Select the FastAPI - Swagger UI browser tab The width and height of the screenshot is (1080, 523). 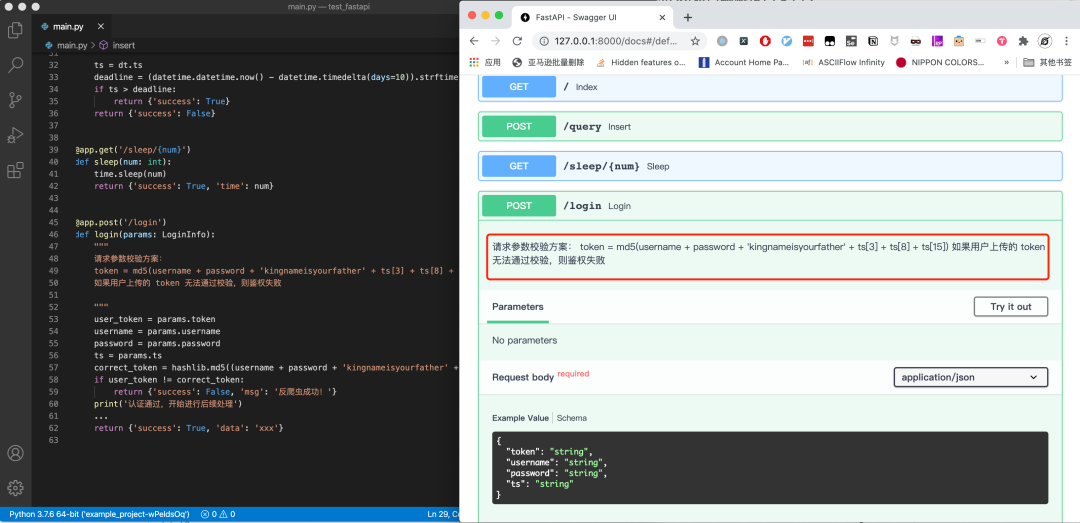(592, 17)
